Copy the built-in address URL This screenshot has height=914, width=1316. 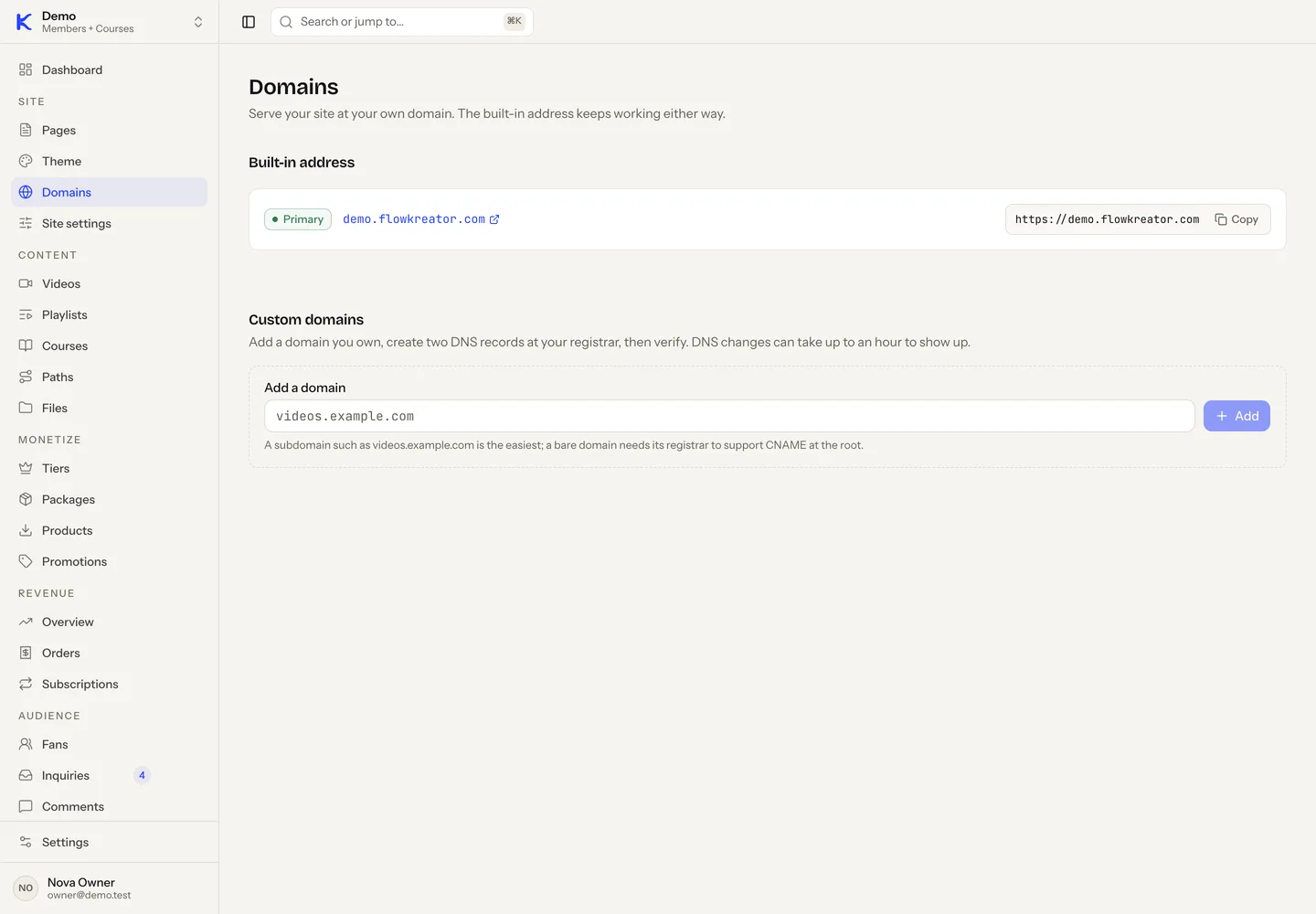(x=1236, y=219)
